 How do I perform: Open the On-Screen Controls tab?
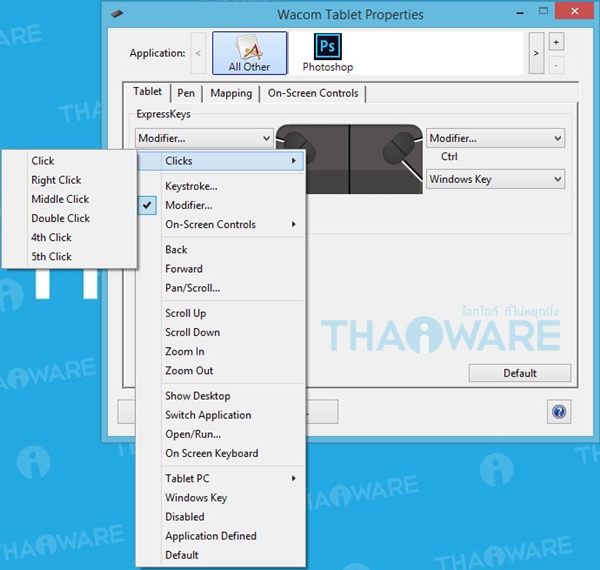[313, 93]
